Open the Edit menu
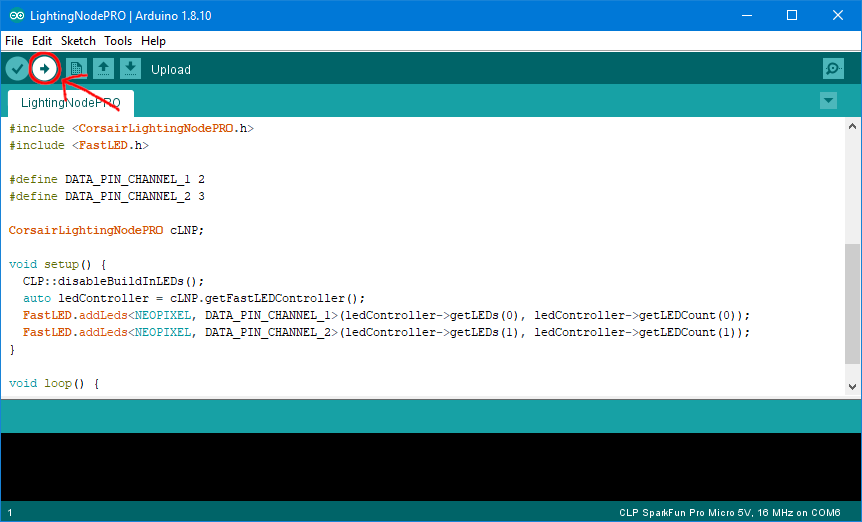 (x=42, y=41)
